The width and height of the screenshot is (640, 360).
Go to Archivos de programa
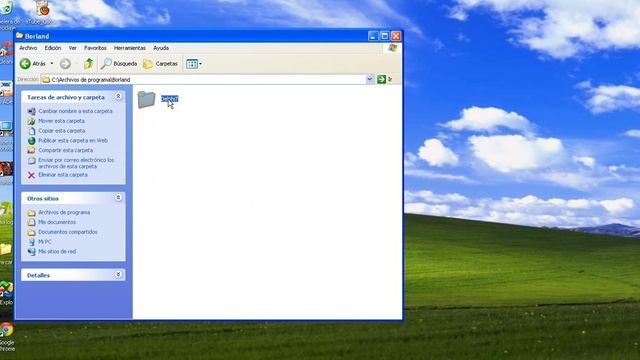(x=64, y=212)
